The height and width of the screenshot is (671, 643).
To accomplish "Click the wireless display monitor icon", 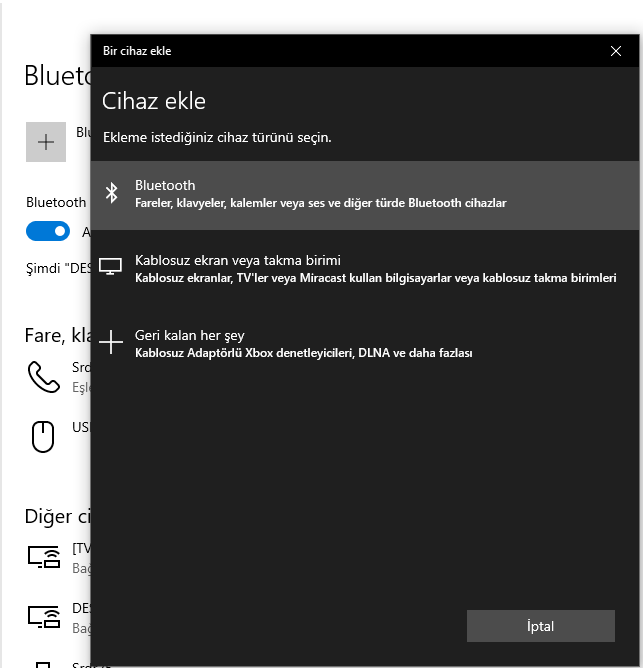I will (112, 267).
